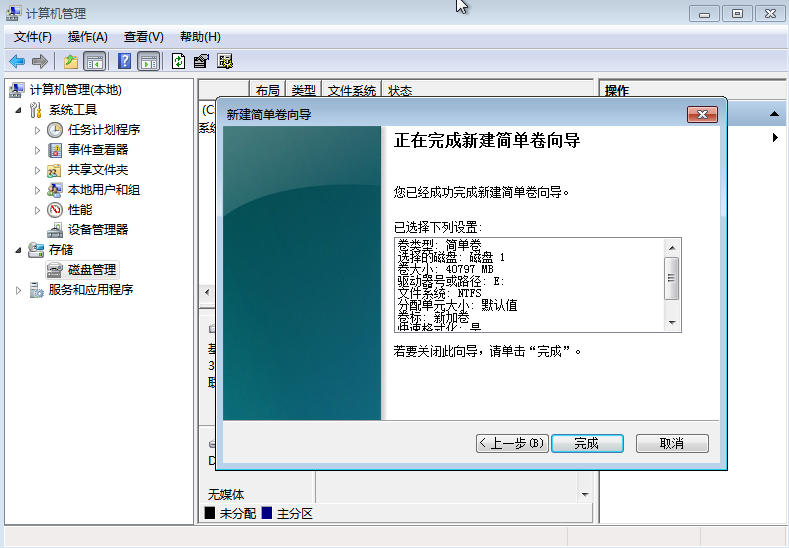The image size is (789, 548).
Task: Open the Properties toolbar icon
Action: (201, 62)
